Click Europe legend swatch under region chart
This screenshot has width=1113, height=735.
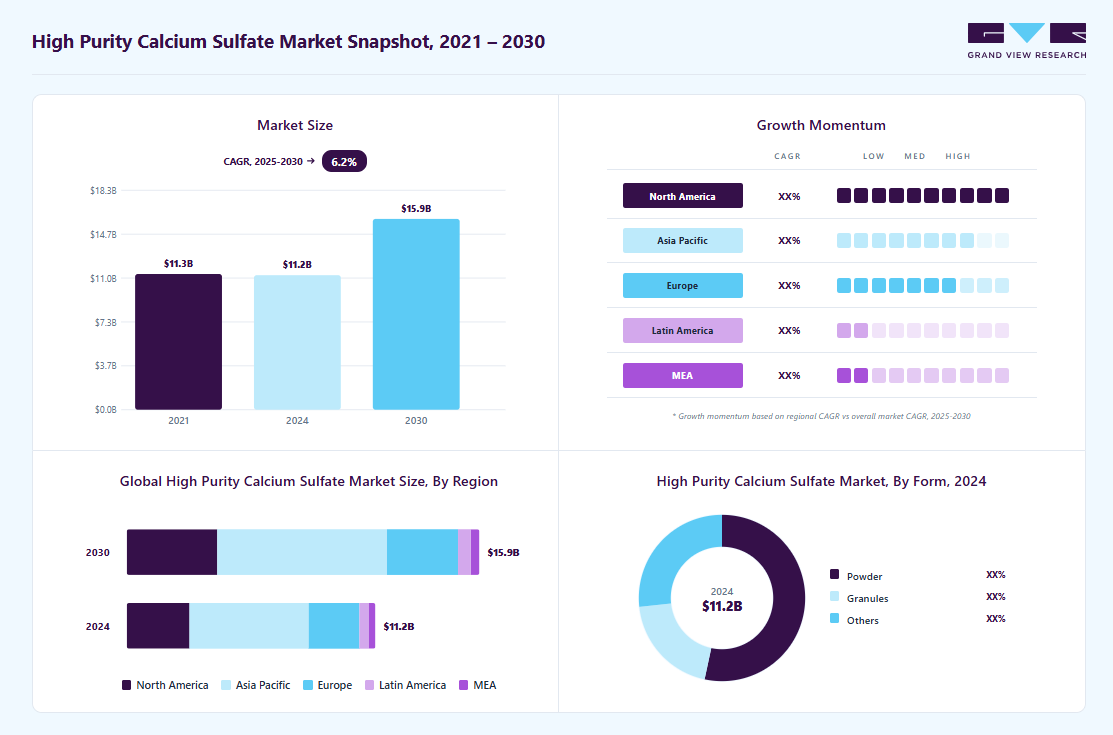(308, 685)
